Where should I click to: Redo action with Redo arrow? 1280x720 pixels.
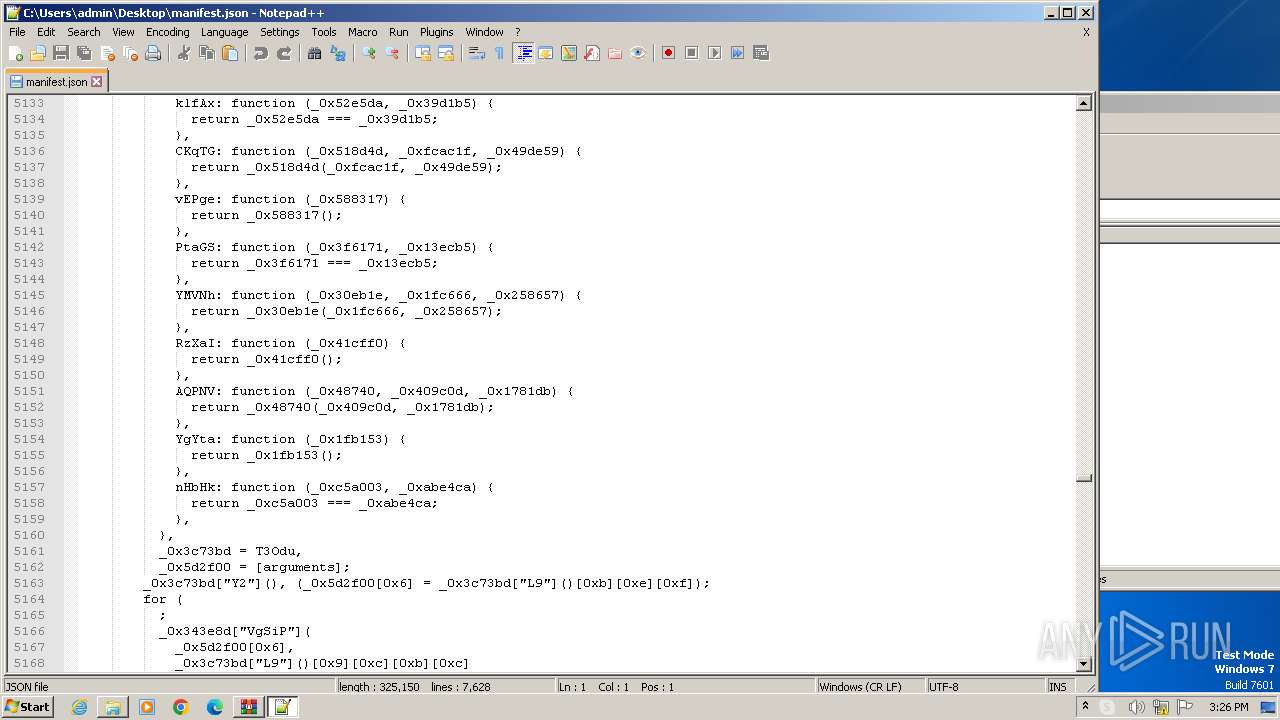[284, 53]
